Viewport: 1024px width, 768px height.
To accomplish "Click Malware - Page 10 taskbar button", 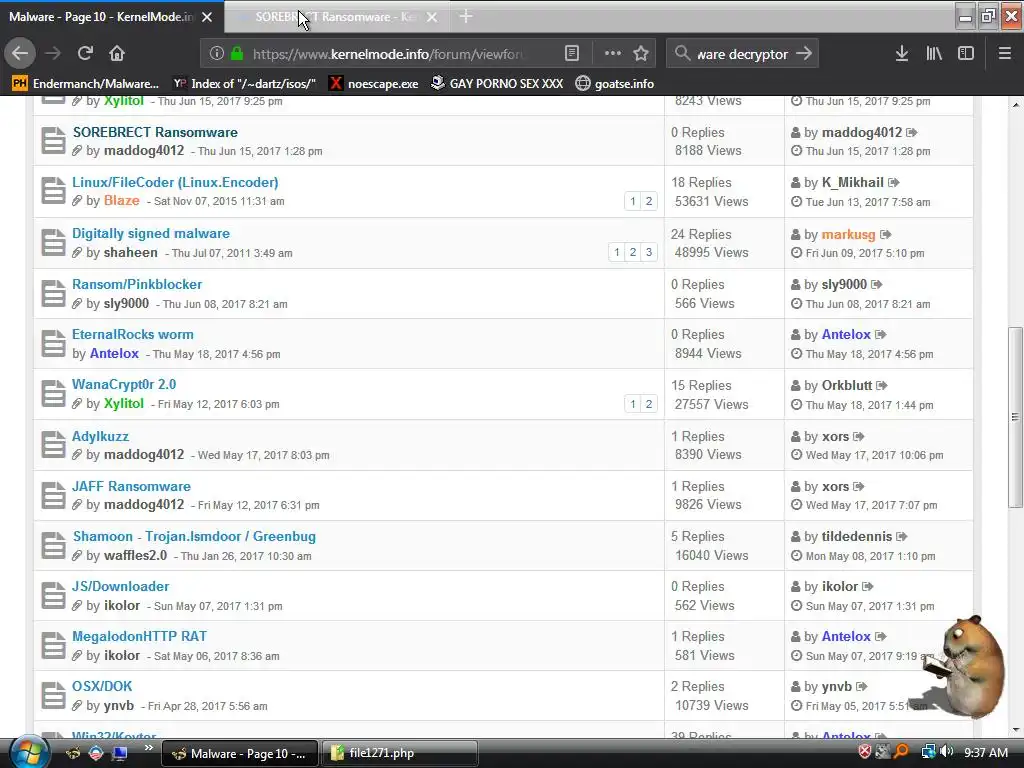I will tap(239, 753).
